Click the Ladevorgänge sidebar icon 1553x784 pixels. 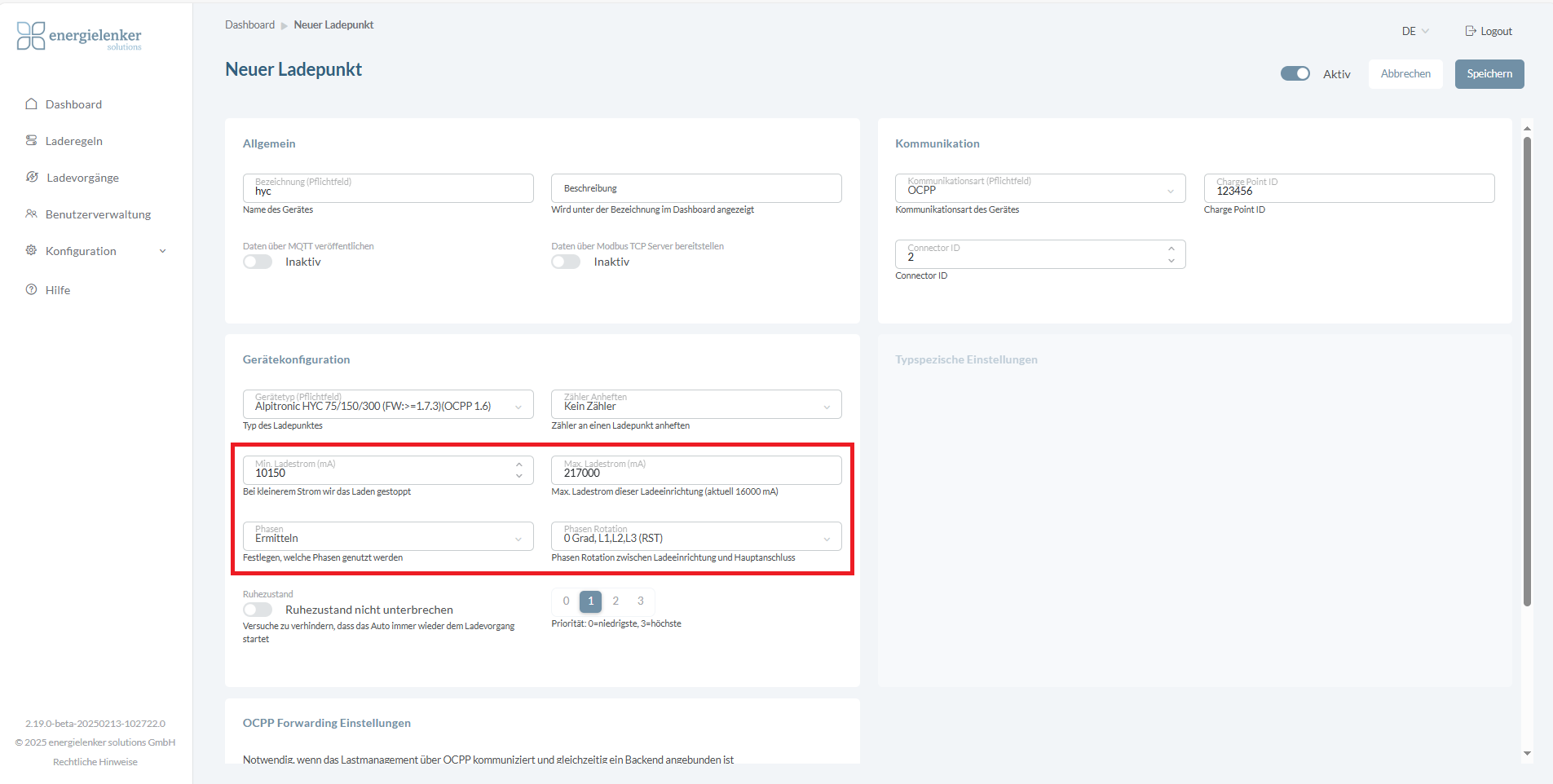pos(33,177)
